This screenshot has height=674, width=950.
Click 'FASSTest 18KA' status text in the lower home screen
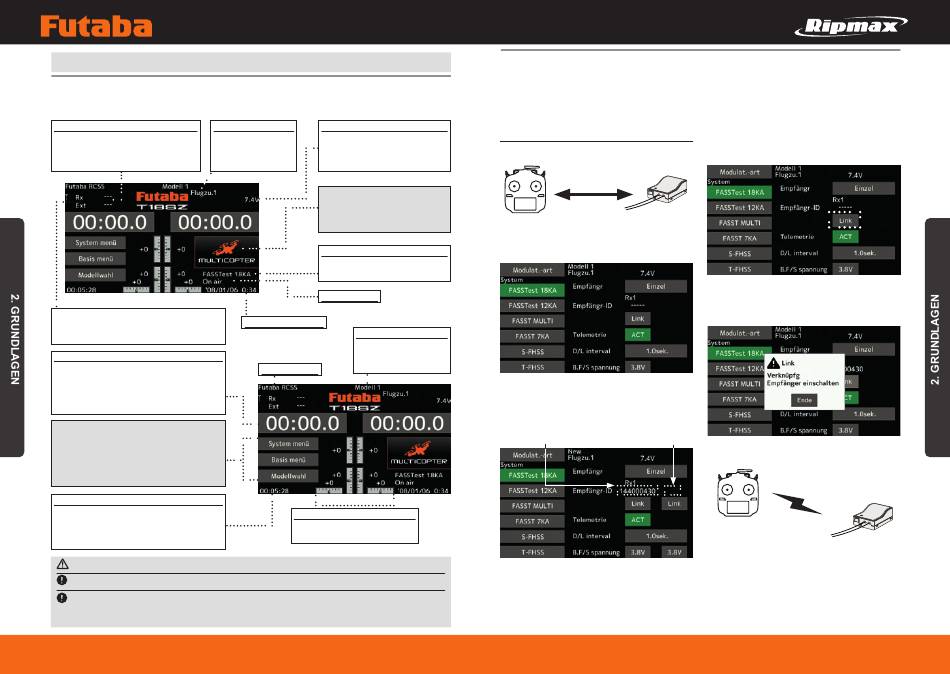point(419,476)
